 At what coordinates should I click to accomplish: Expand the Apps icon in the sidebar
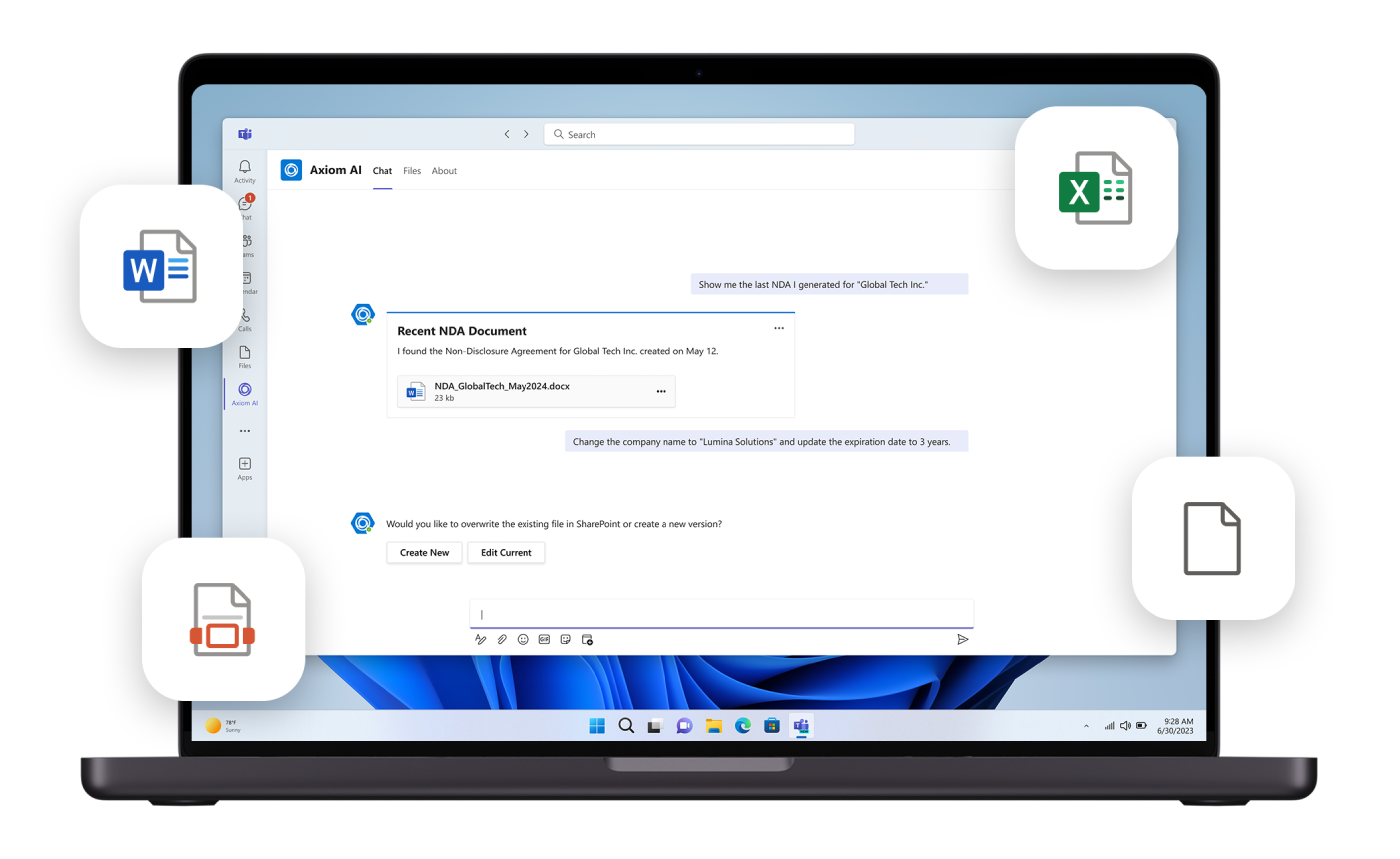[244, 465]
